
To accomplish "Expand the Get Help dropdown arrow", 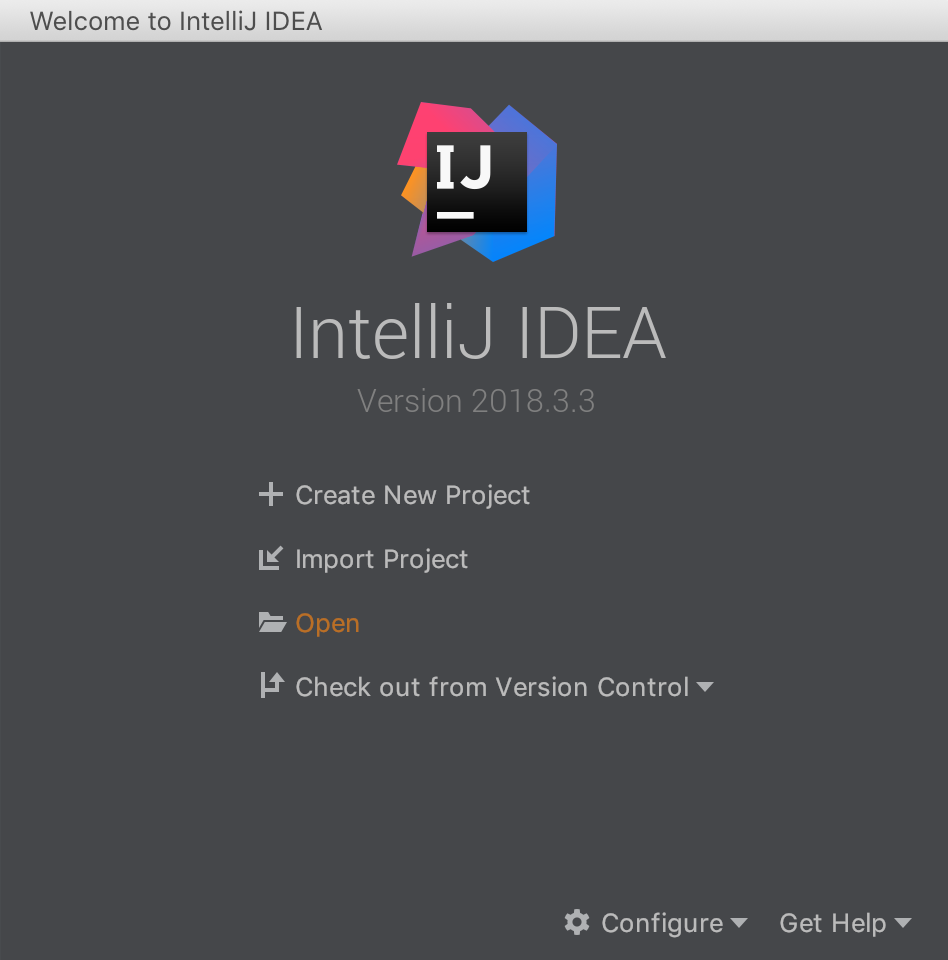I will [903, 923].
